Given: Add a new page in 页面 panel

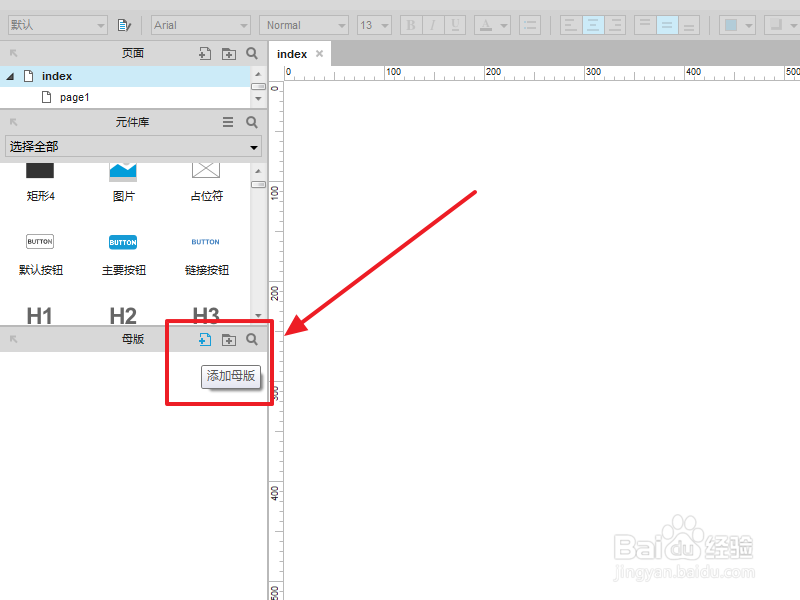Looking at the screenshot, I should coord(205,54).
